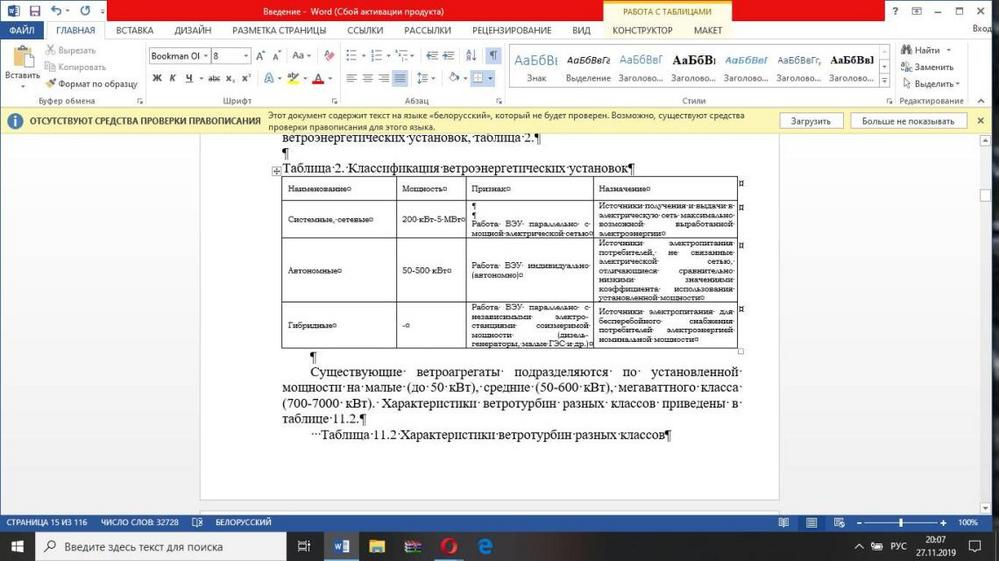Click the Clear Formatting eraser icon
The image size is (999, 561).
[x=329, y=56]
